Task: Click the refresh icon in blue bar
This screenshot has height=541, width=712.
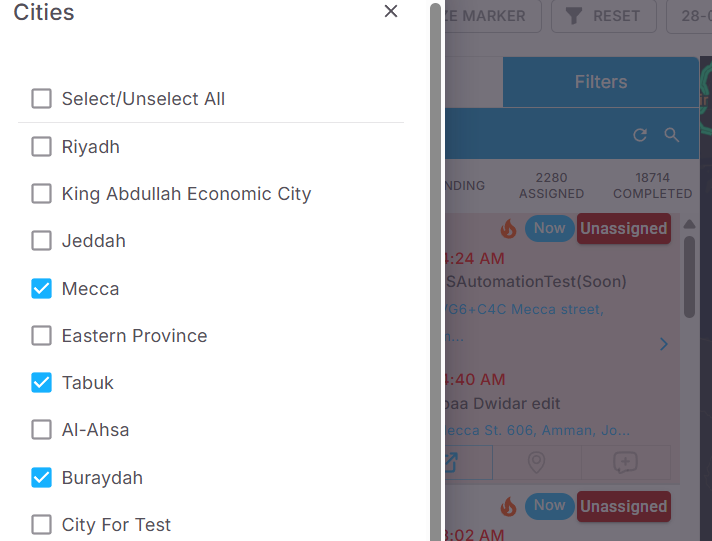Action: tap(640, 135)
